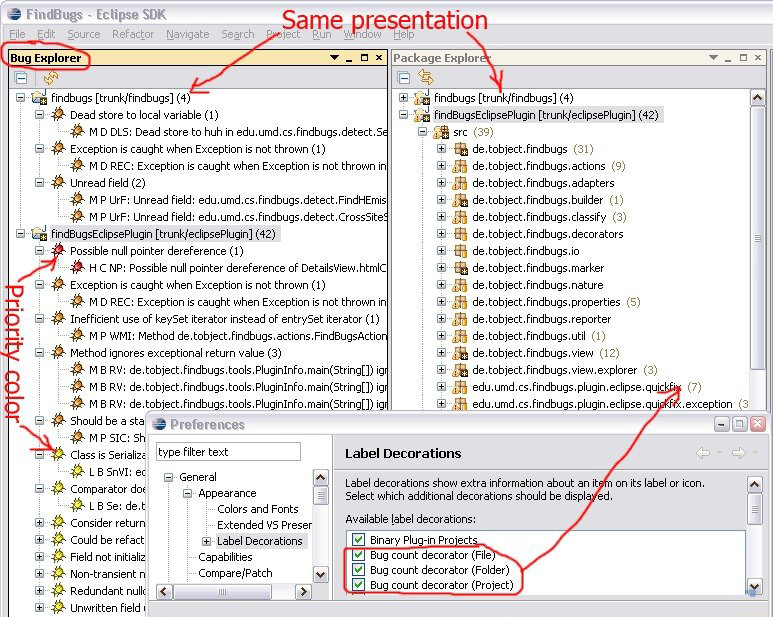Select the Bug Explorer tab

(46, 58)
